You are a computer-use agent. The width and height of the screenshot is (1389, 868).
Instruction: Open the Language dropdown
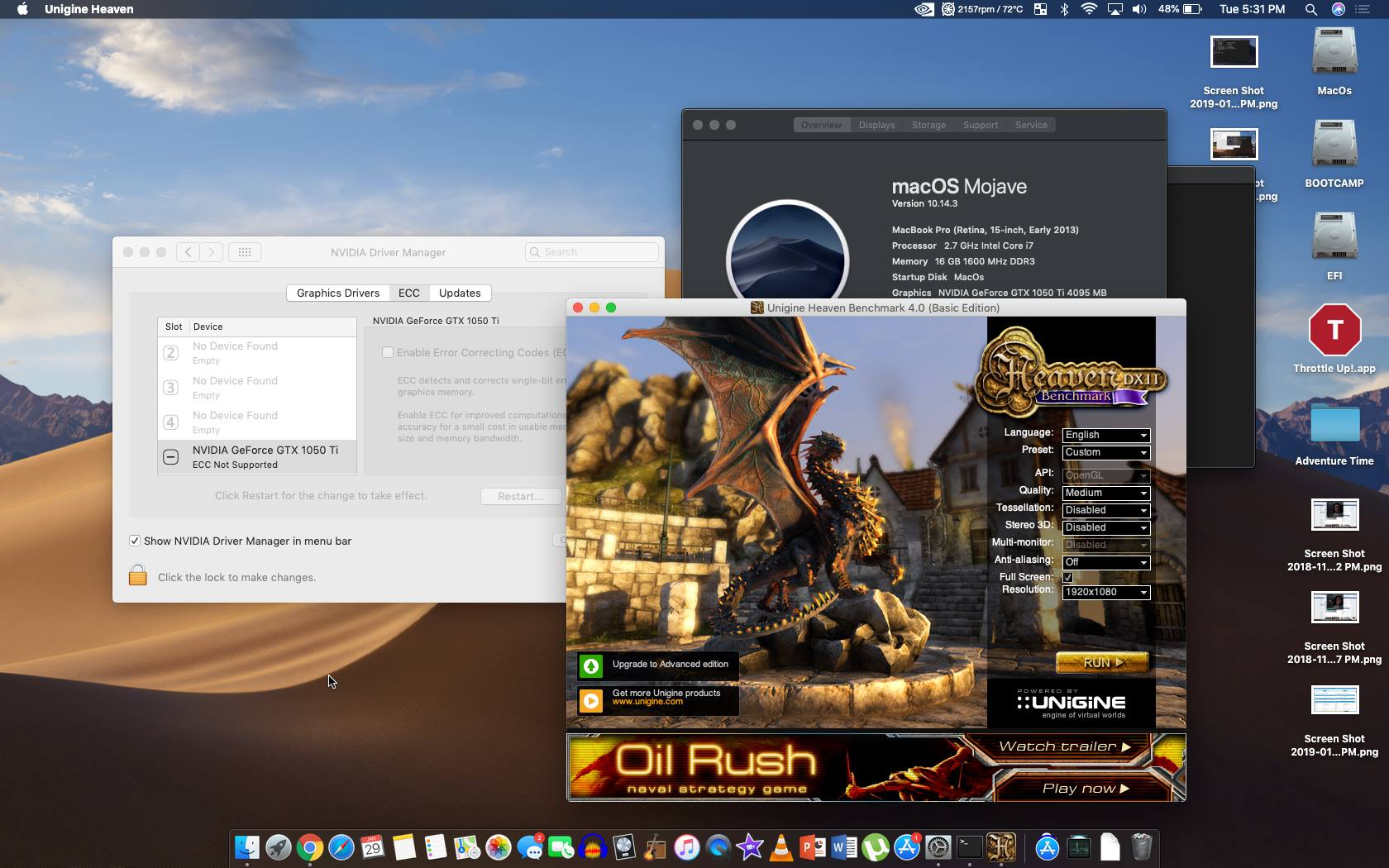1105,435
